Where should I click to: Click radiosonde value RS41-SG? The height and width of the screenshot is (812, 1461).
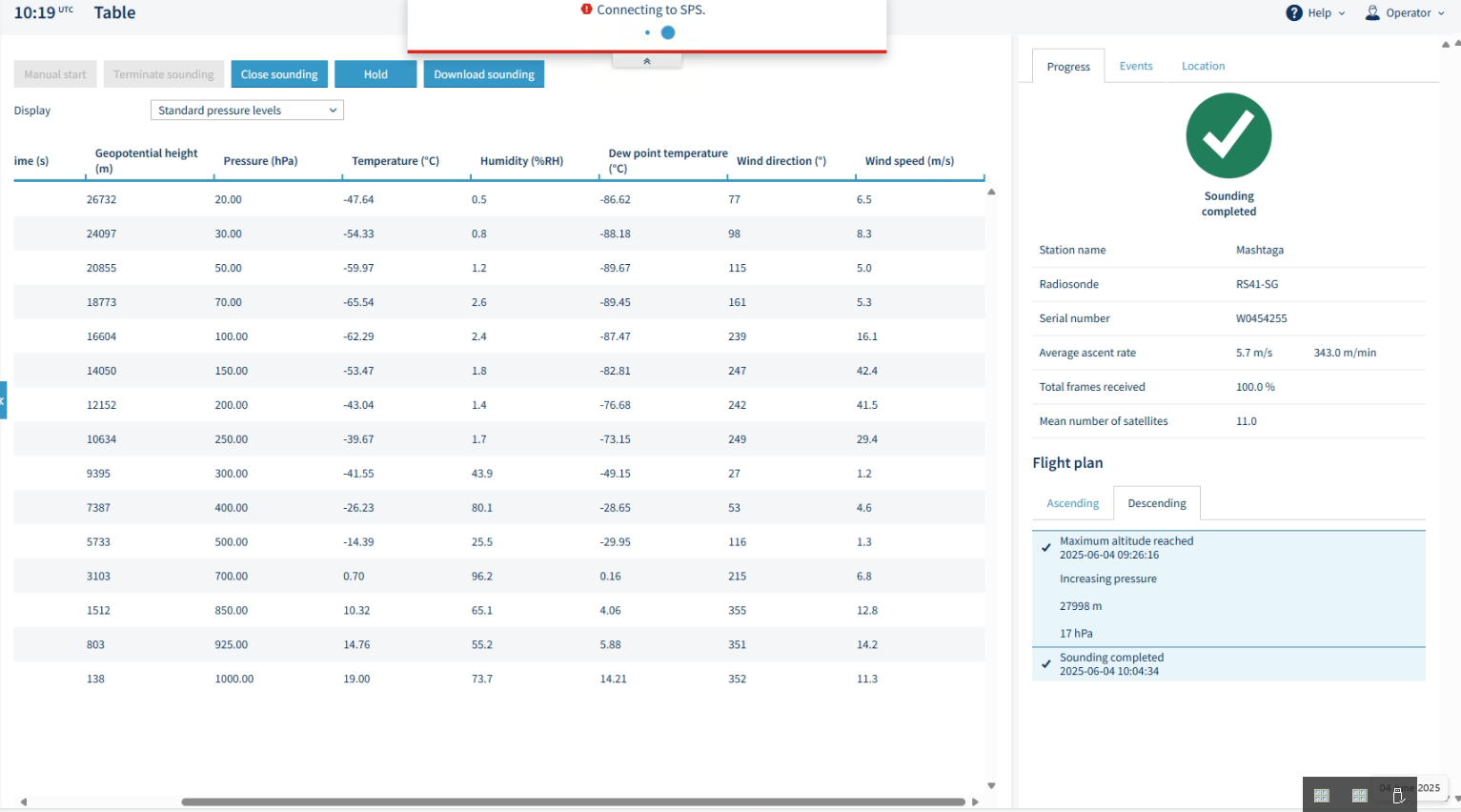point(1257,285)
